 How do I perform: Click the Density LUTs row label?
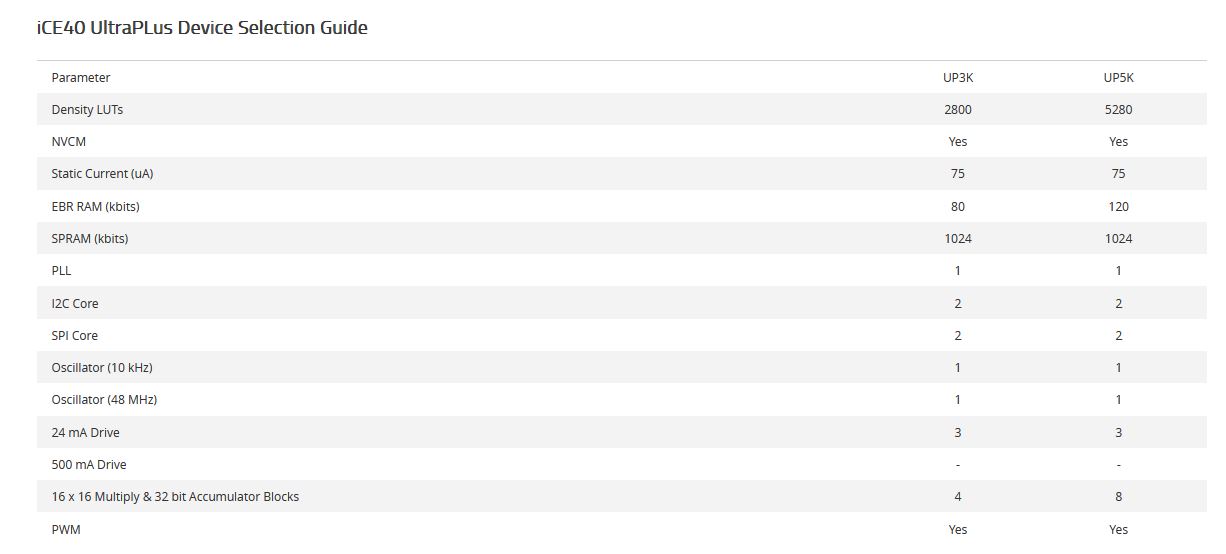[87, 109]
